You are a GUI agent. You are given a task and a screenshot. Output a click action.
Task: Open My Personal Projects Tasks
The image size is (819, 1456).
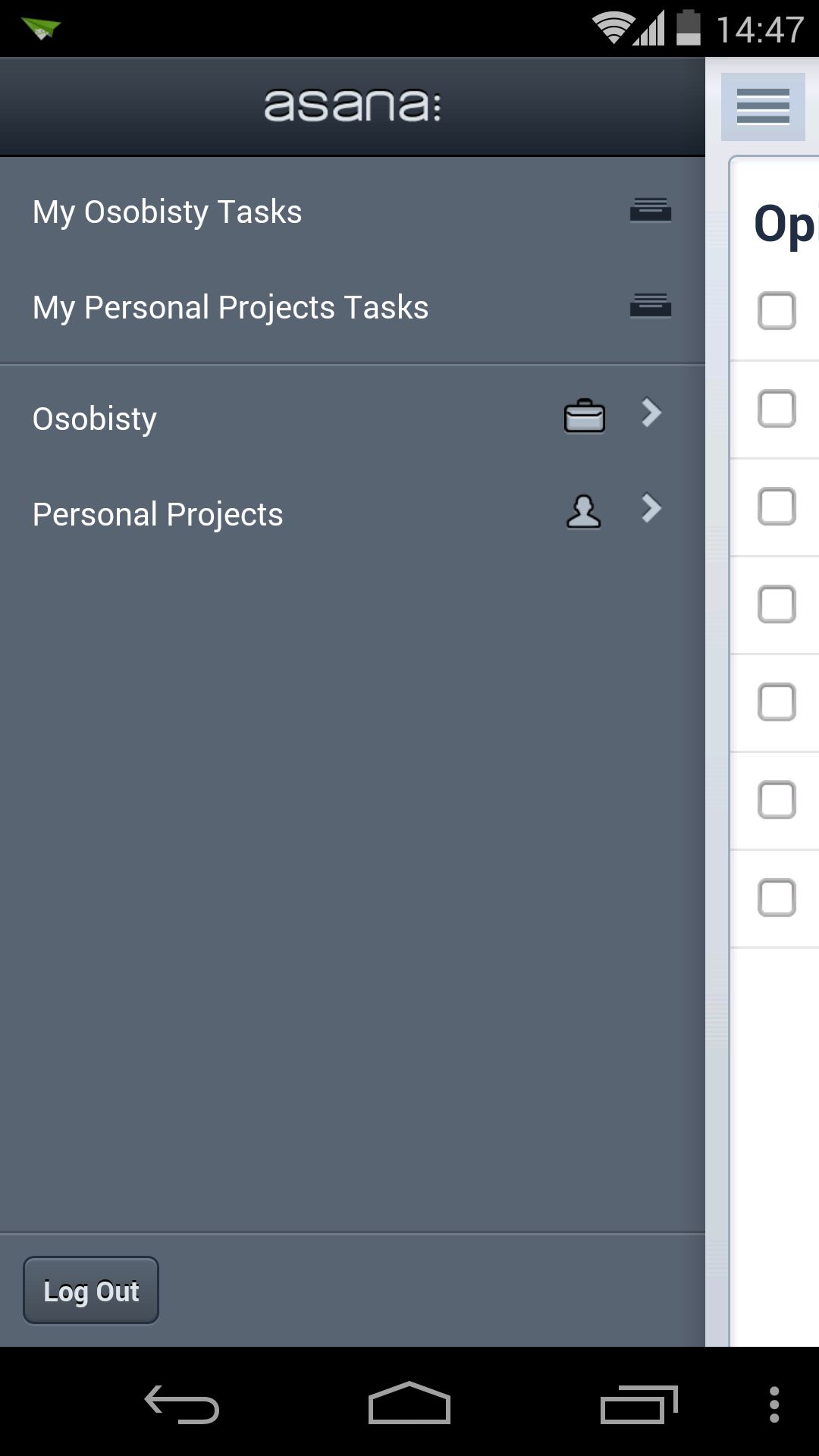(x=353, y=307)
